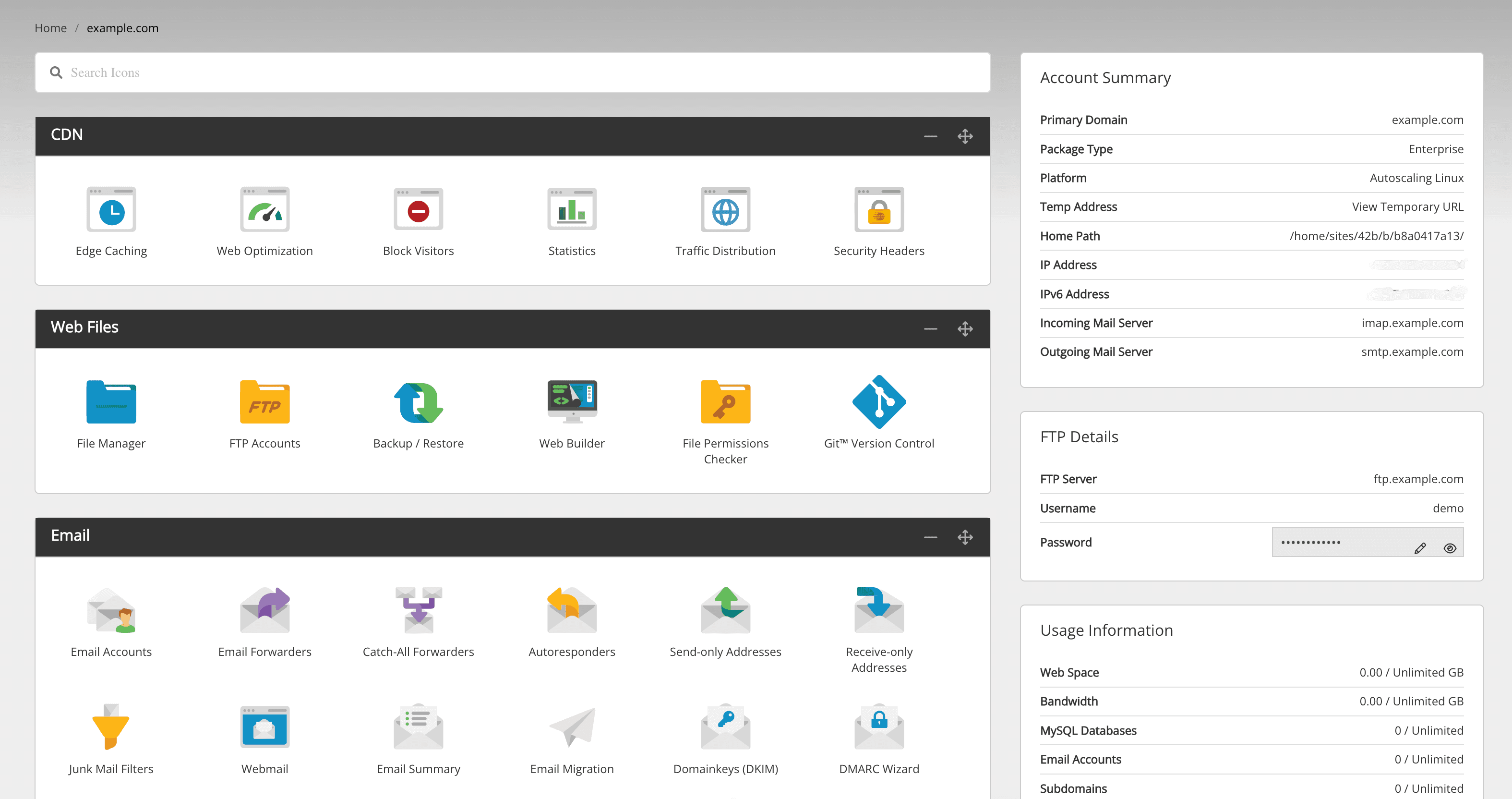Viewport: 1512px width, 799px height.
Task: Navigate to Home breadcrumb
Action: click(x=50, y=27)
